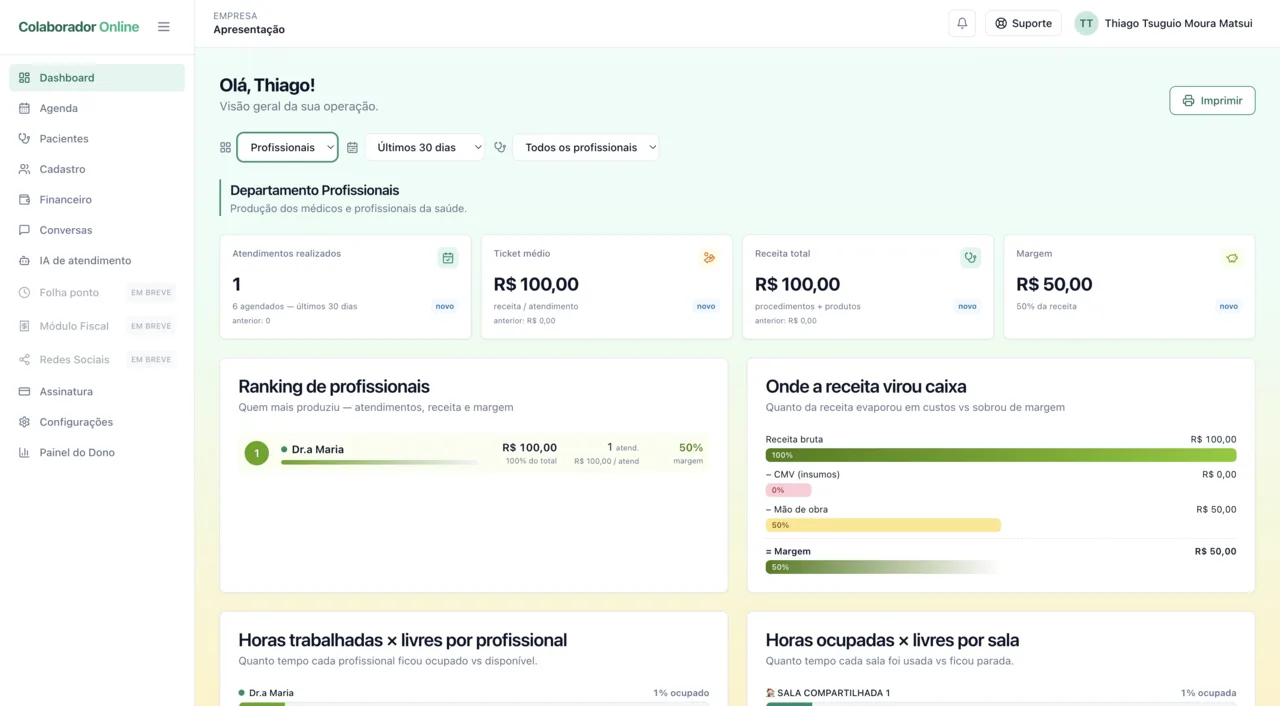Click novo badge on Atendimentos realizados card
This screenshot has height=706, width=1280.
click(x=445, y=306)
